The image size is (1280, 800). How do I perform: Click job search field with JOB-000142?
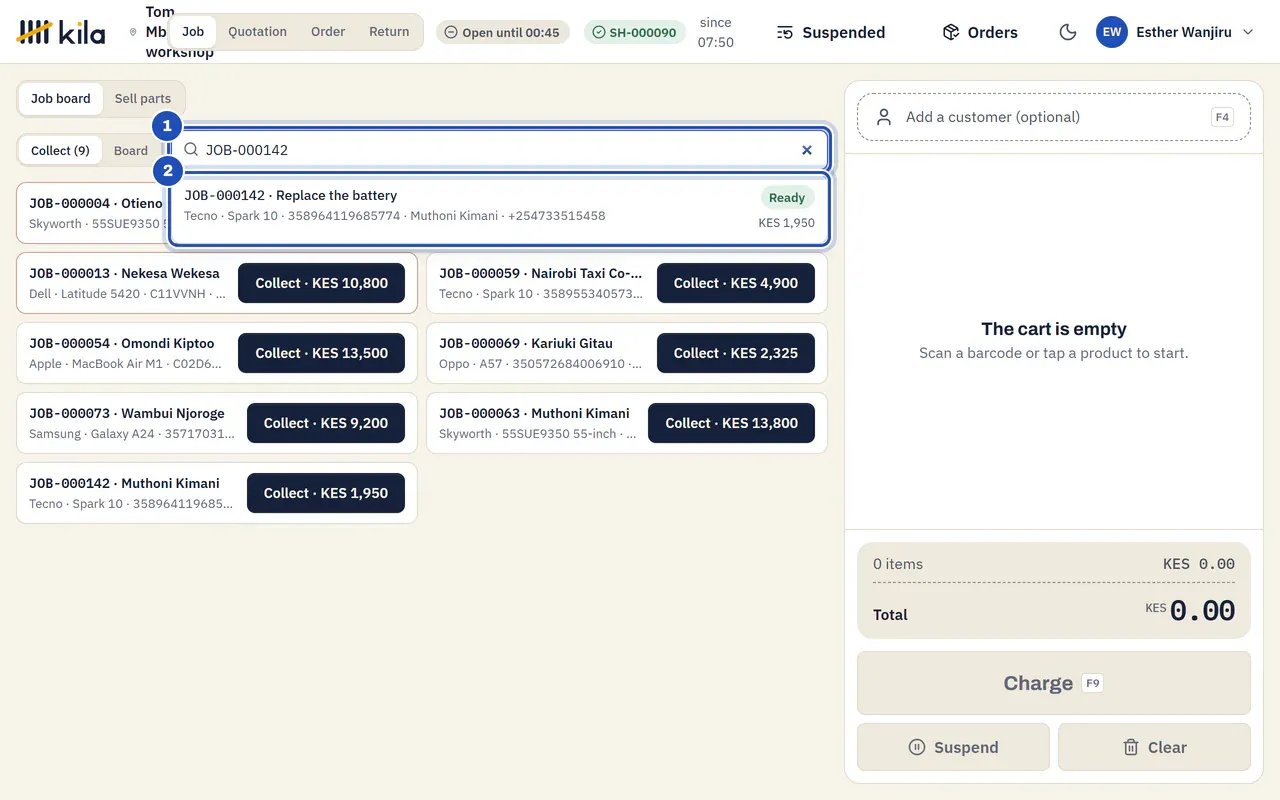pyautogui.click(x=500, y=150)
